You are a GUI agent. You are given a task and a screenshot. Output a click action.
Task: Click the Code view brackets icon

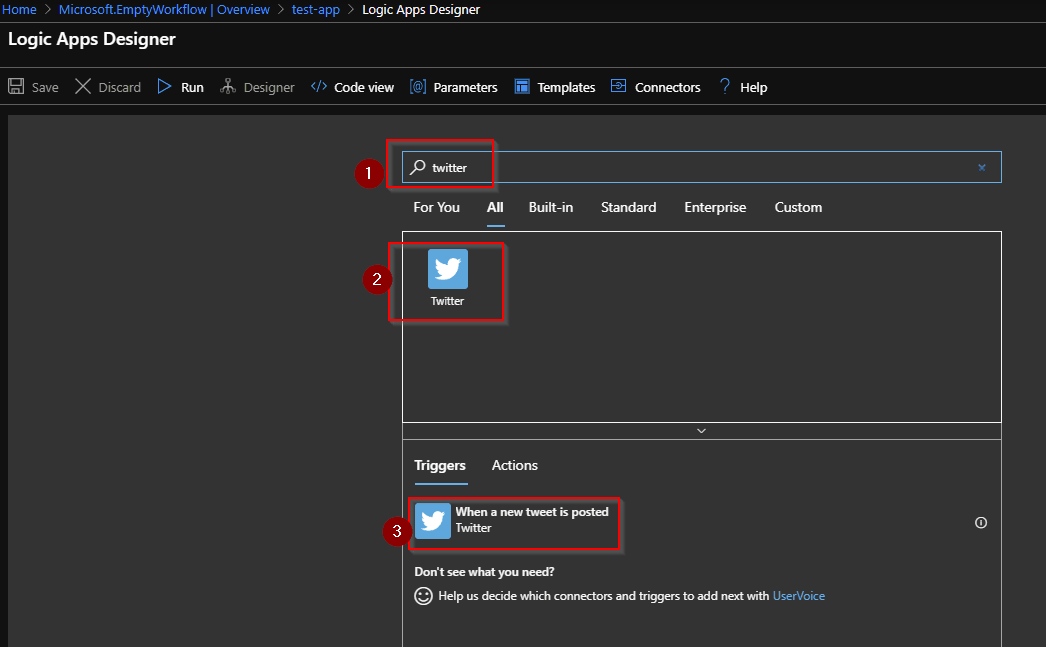(319, 87)
